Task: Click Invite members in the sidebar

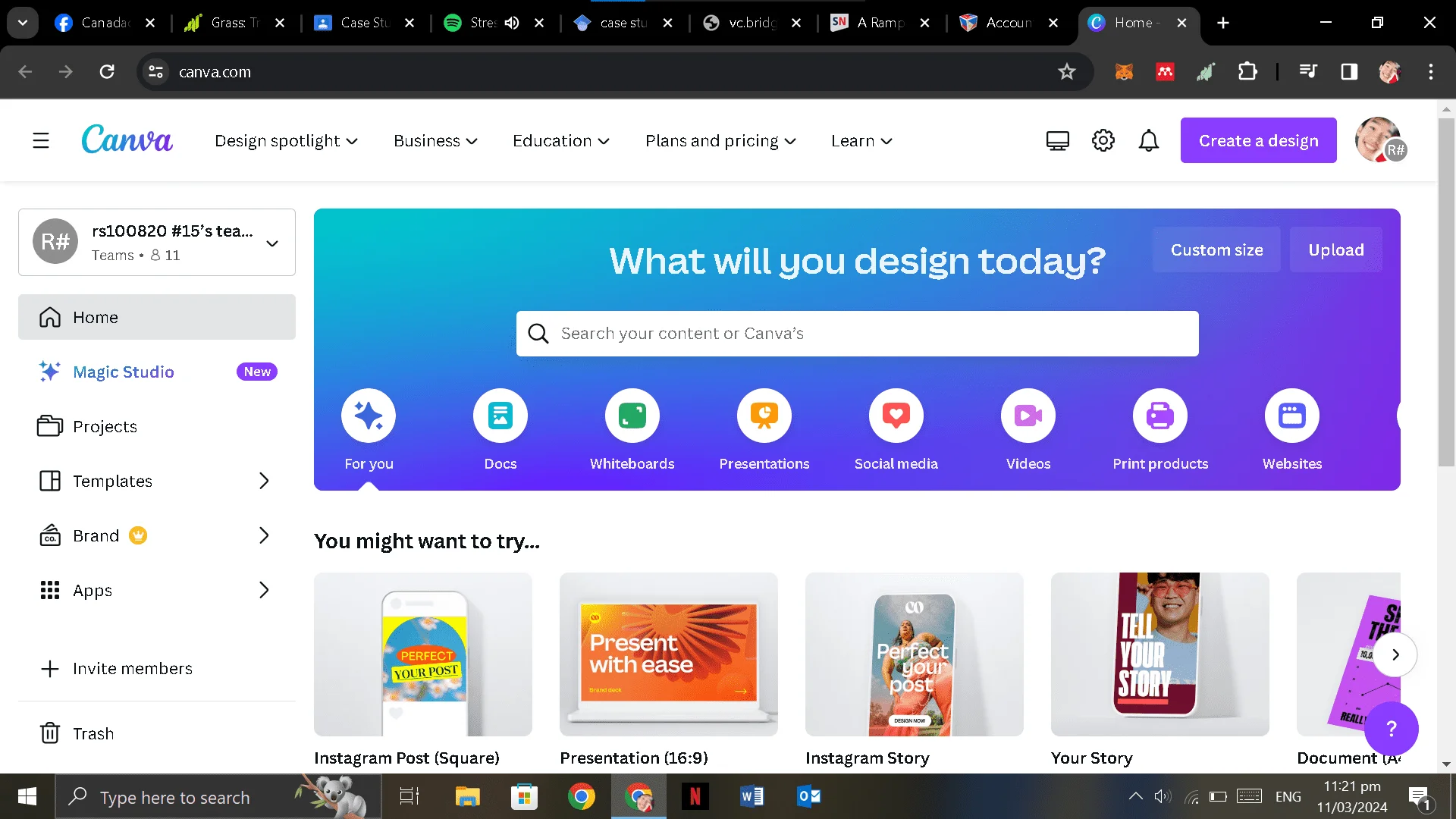Action: tap(157, 668)
